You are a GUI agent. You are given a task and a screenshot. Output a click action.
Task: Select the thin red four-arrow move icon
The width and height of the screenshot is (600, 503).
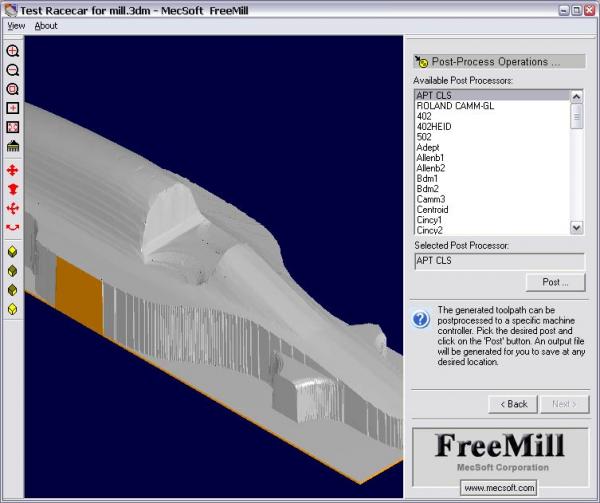13,208
